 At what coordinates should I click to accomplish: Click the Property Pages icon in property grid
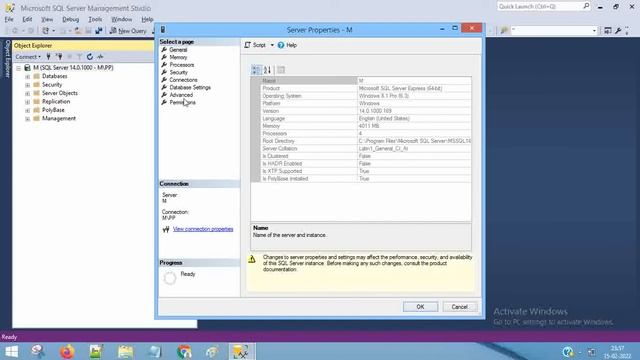tap(281, 70)
